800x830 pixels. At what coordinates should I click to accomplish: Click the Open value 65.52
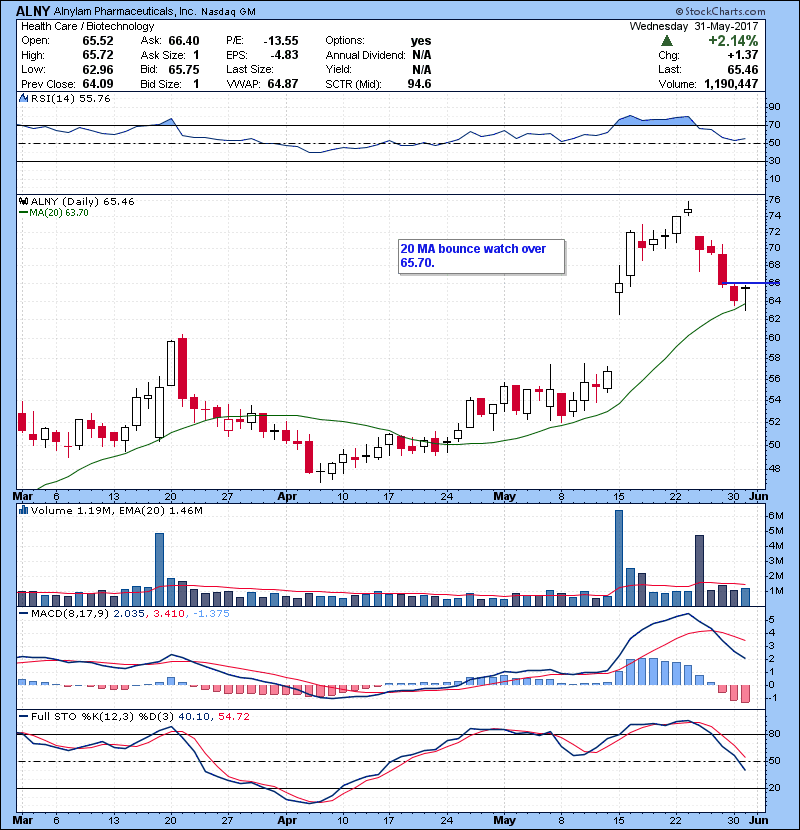click(x=98, y=41)
